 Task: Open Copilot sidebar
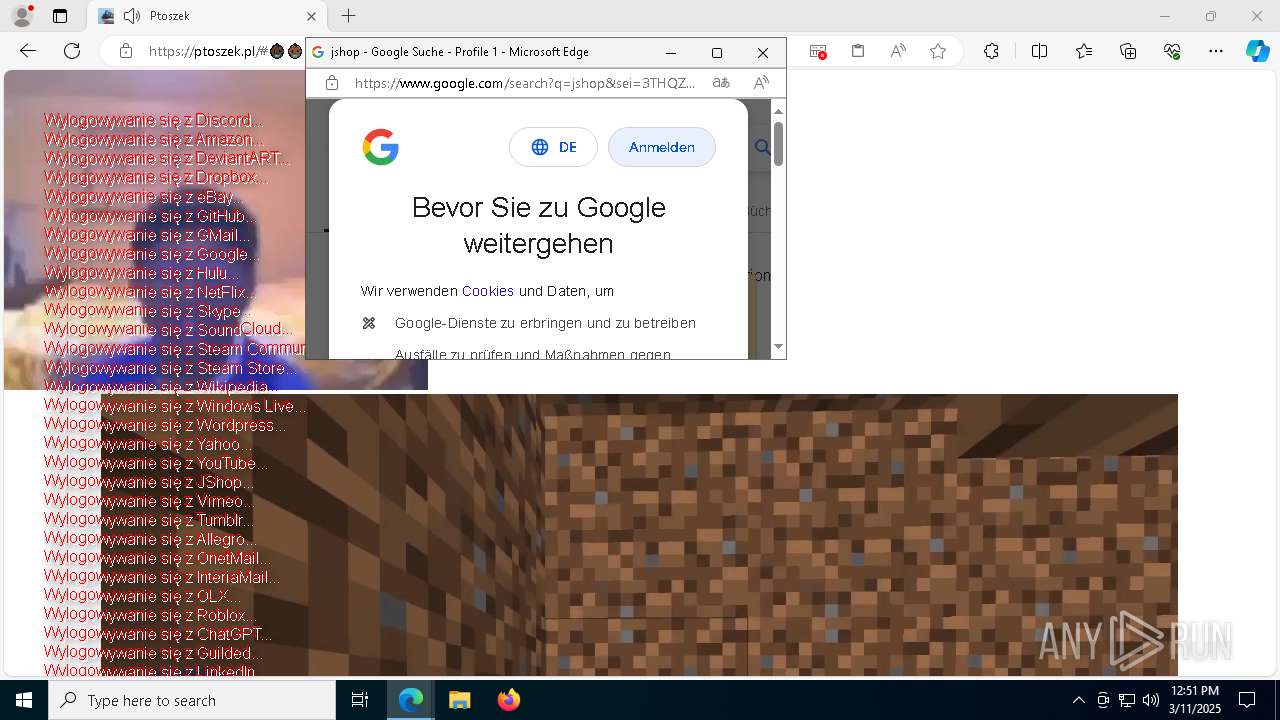(x=1257, y=51)
